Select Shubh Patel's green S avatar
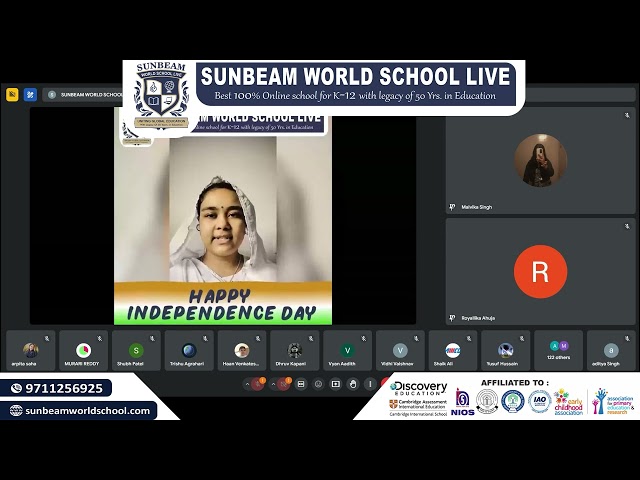Viewport: 640px width, 480px height. pyautogui.click(x=136, y=350)
